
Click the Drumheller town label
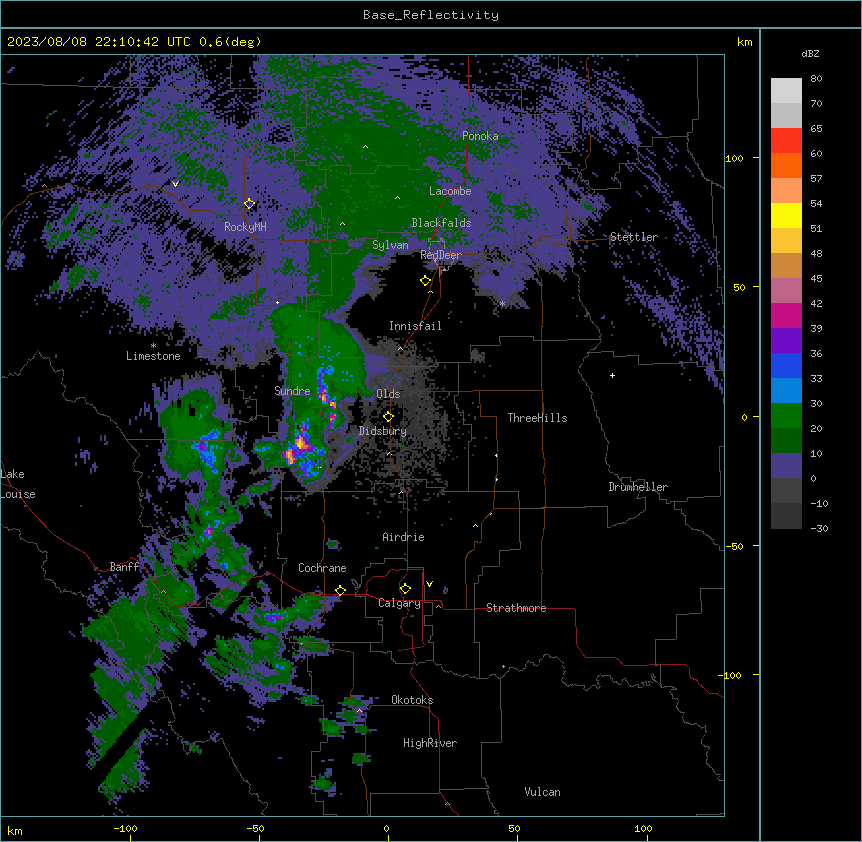point(638,487)
